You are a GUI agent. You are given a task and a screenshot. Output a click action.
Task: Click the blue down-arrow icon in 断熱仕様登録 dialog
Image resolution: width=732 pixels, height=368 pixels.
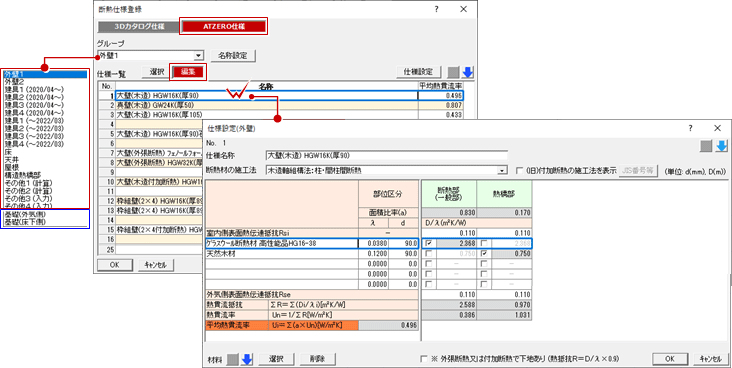coord(468,72)
